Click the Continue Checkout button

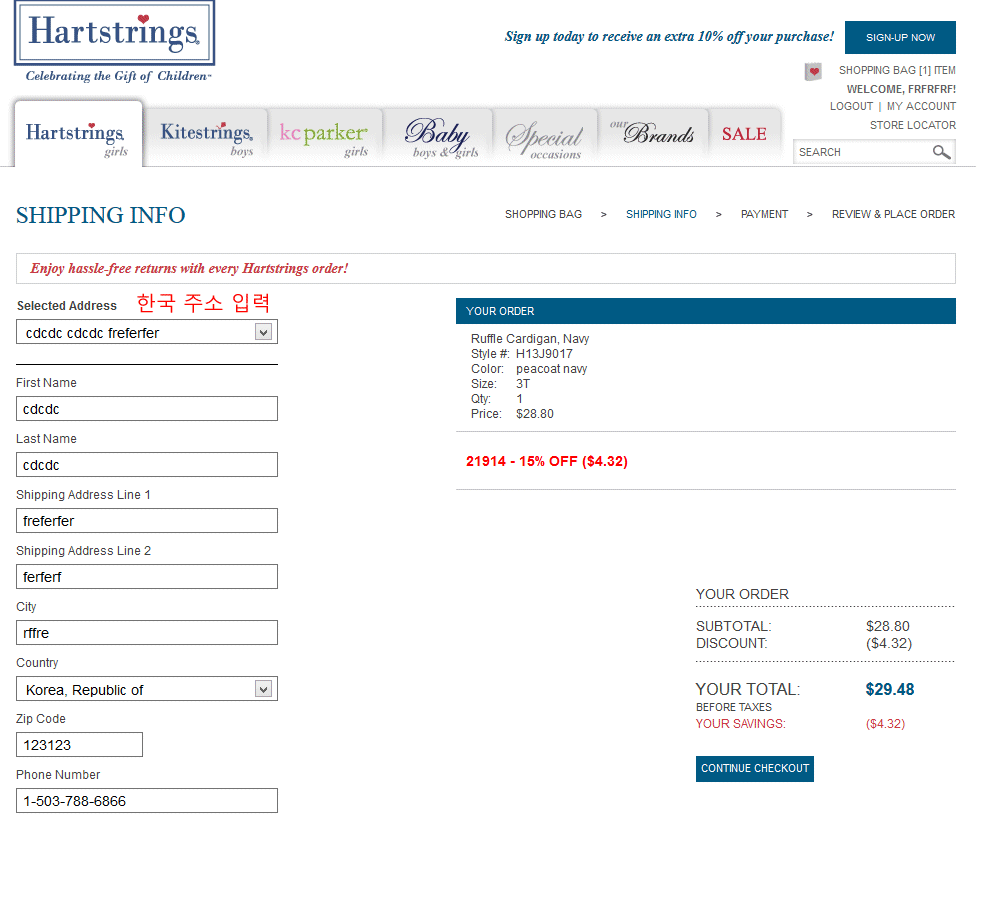coord(754,768)
